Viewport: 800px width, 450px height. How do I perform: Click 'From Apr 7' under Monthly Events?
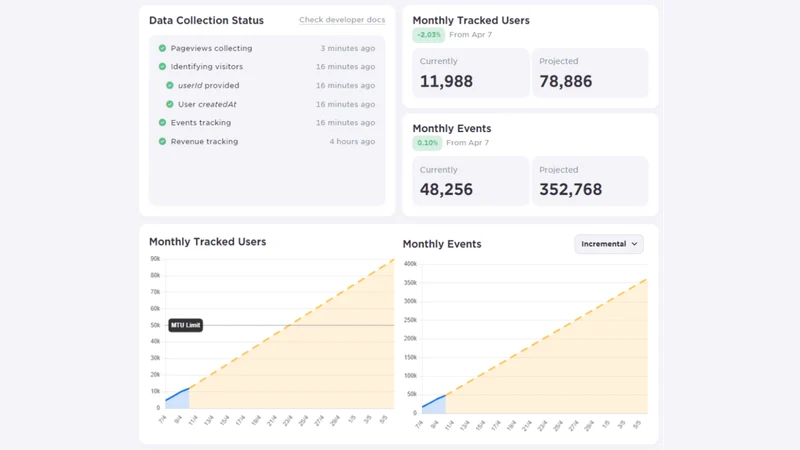[467, 143]
